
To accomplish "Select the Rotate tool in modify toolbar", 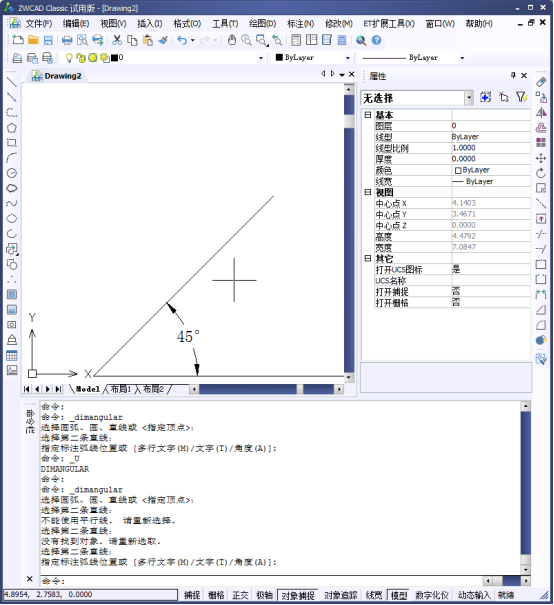I will 541,173.
